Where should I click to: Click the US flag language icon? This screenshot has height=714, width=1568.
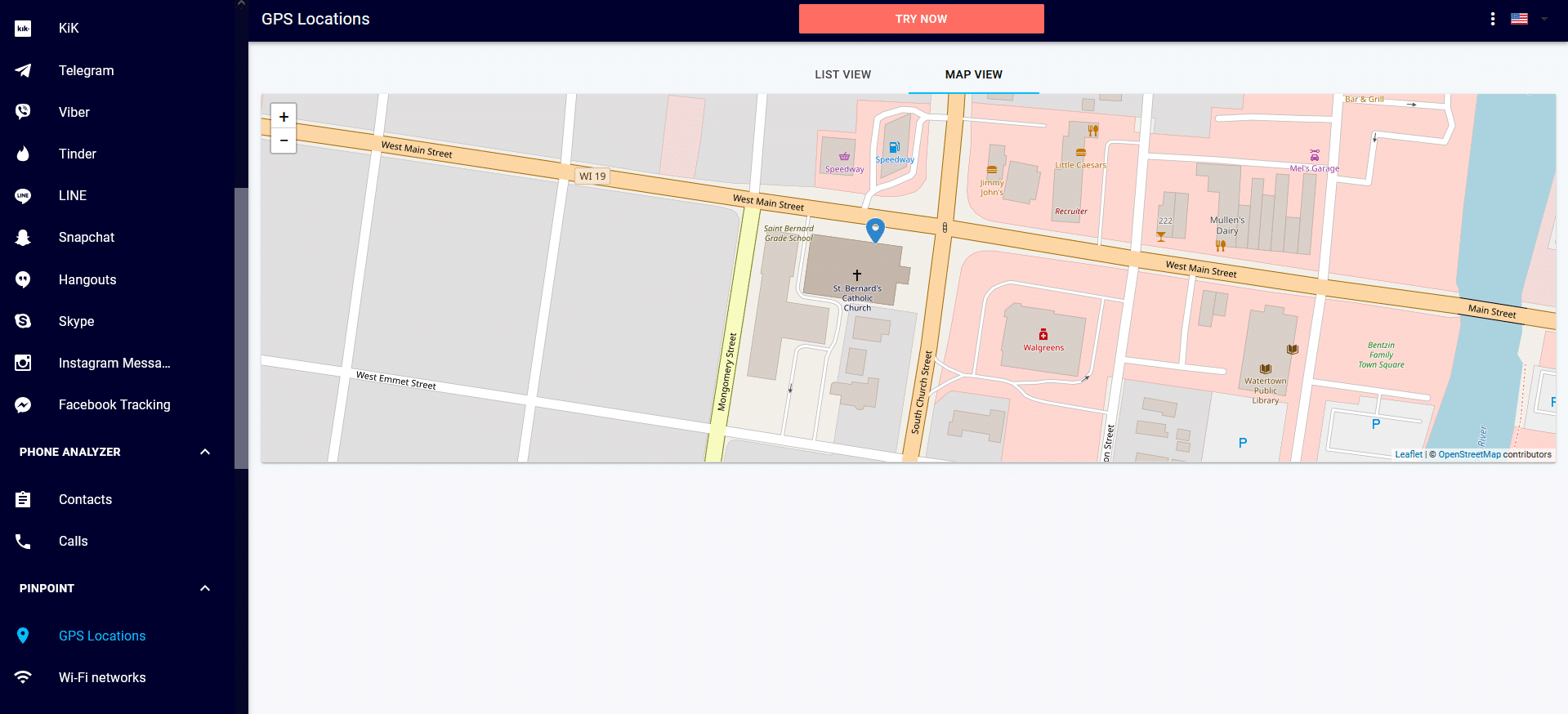[1519, 19]
